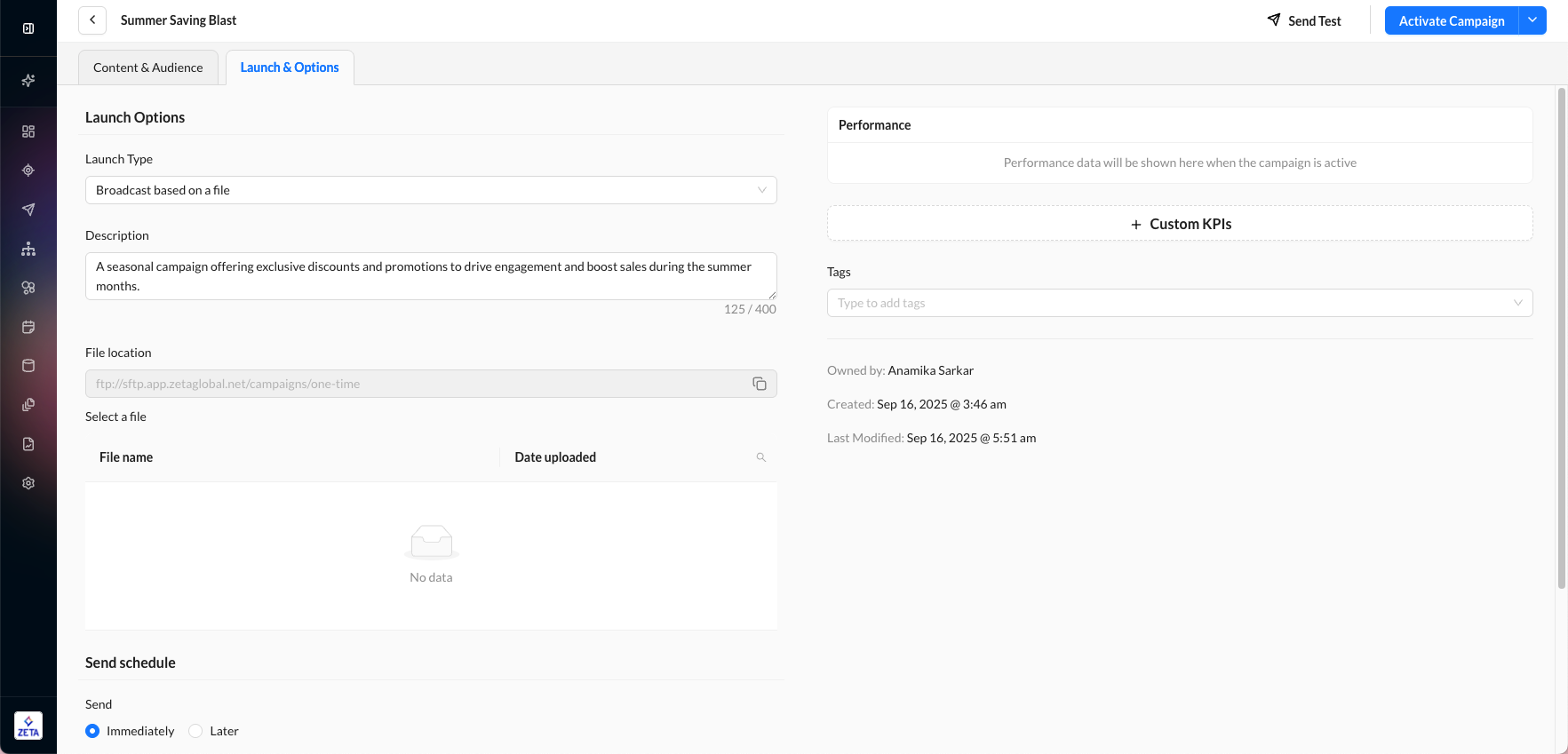Copy the file location path
This screenshot has height=754, width=1568.
tap(760, 384)
